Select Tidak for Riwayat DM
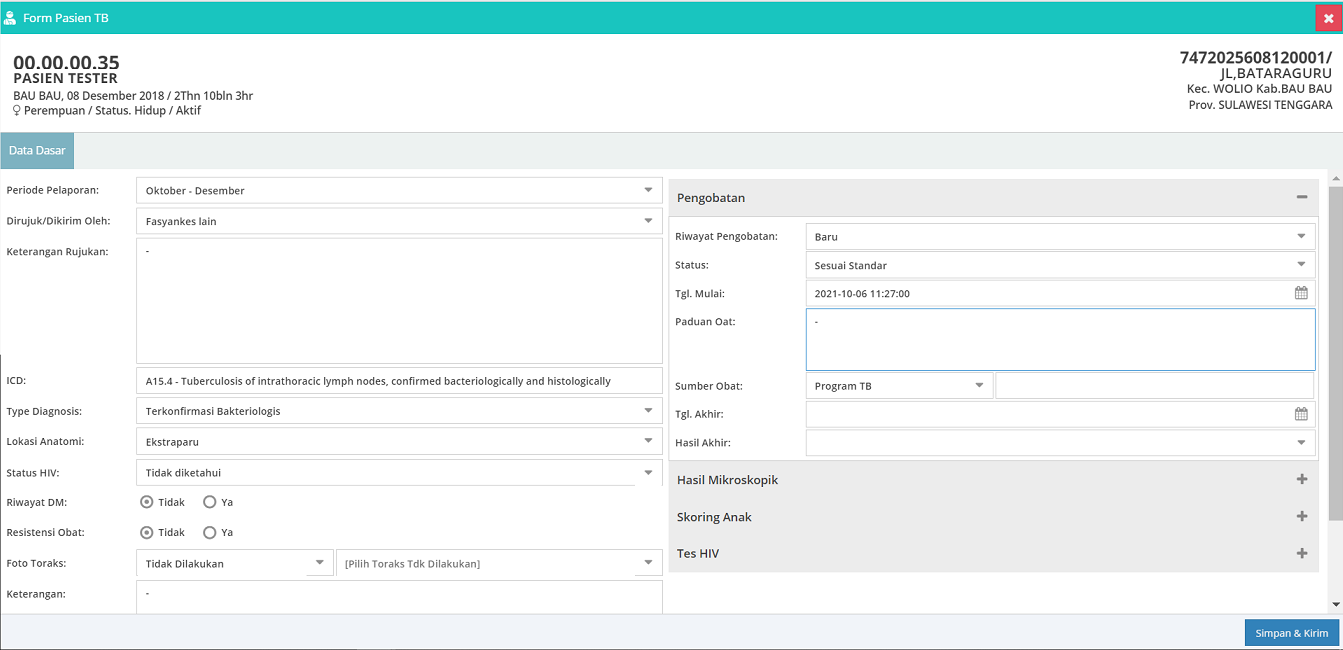 click(147, 502)
